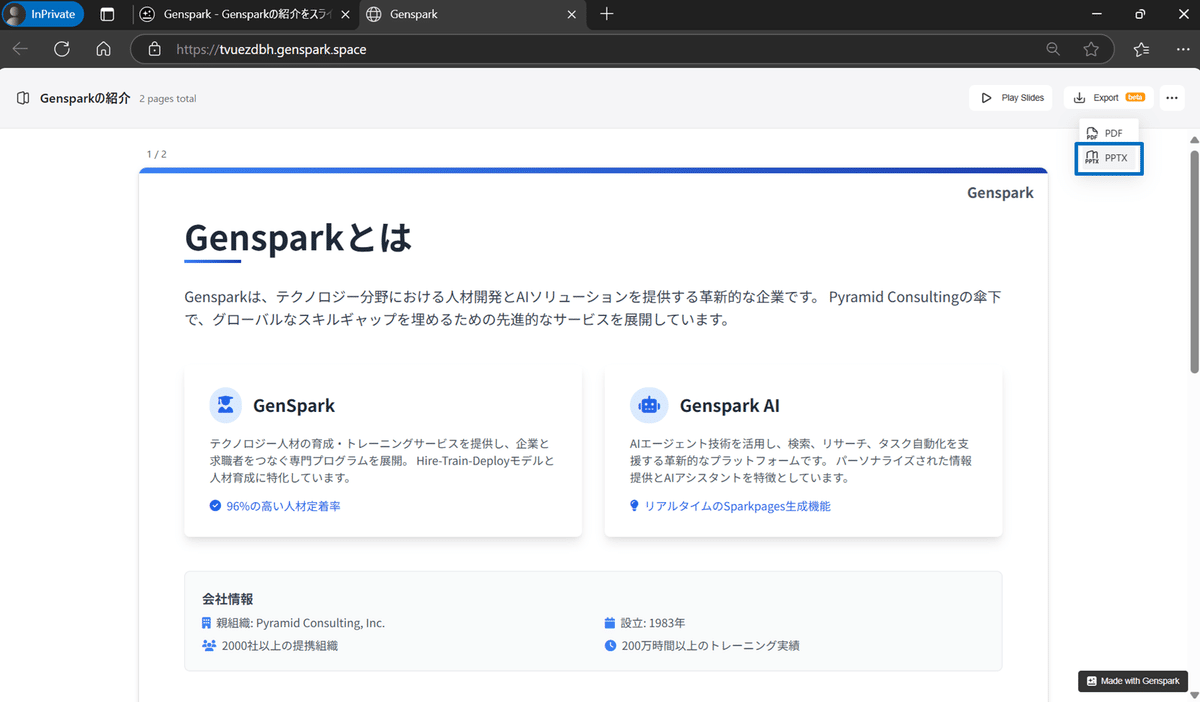1200x702 pixels.
Task: Open the tab search menu beside InPrivate
Action: click(108, 14)
